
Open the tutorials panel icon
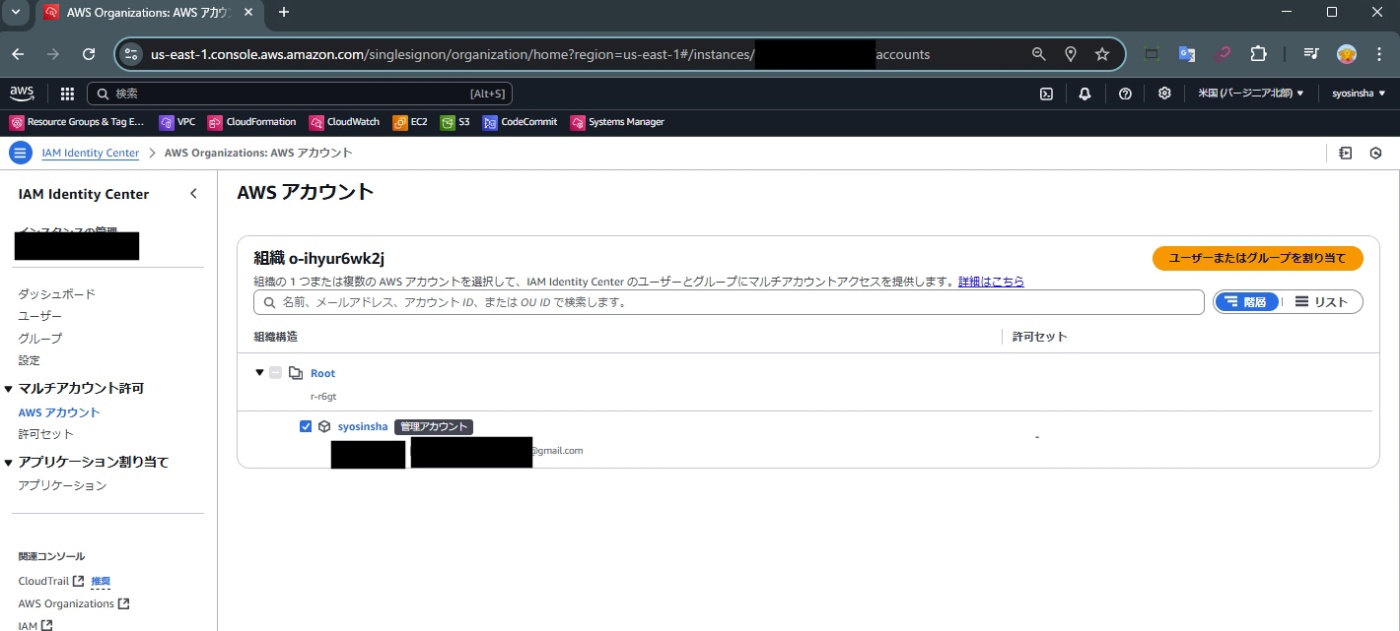coord(1346,153)
